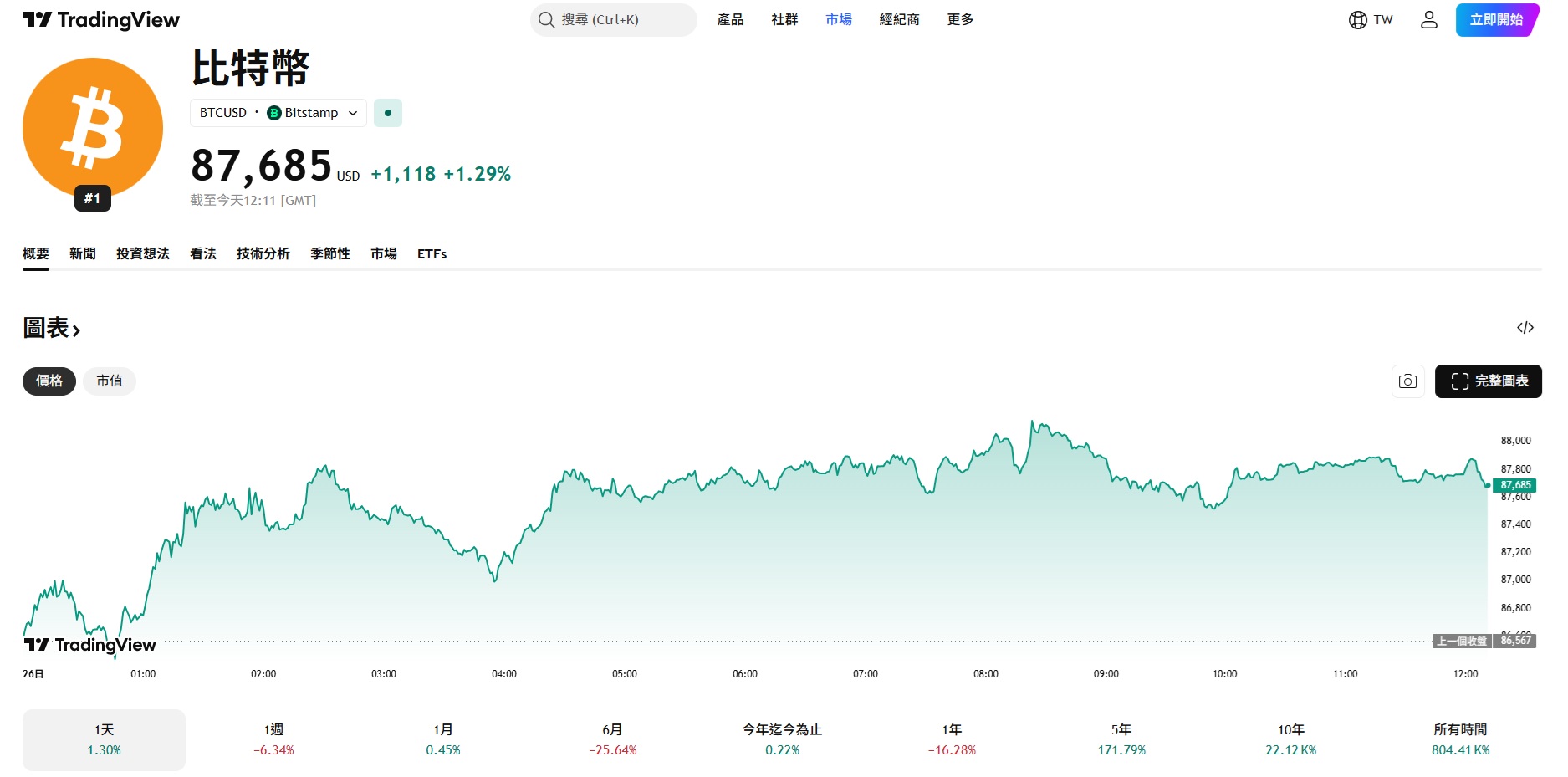The image size is (1568, 777).
Task: Select the 價格 display mode
Action: click(49, 381)
